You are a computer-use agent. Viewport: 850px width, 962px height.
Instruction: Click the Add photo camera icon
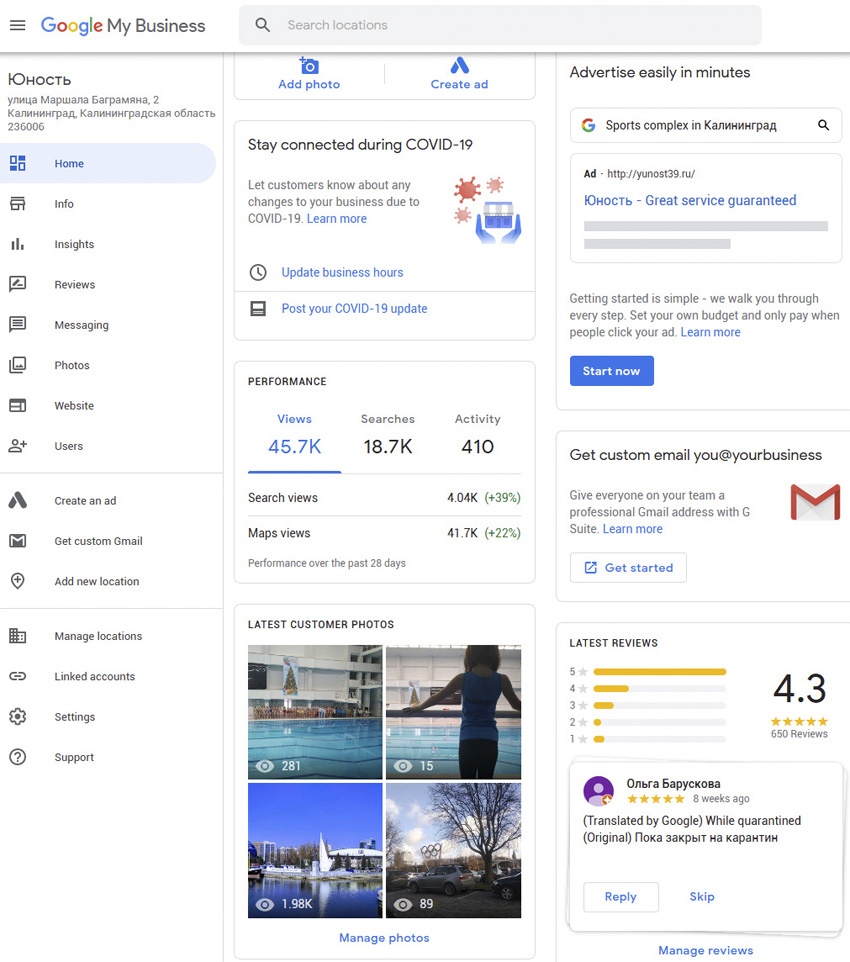click(x=309, y=65)
